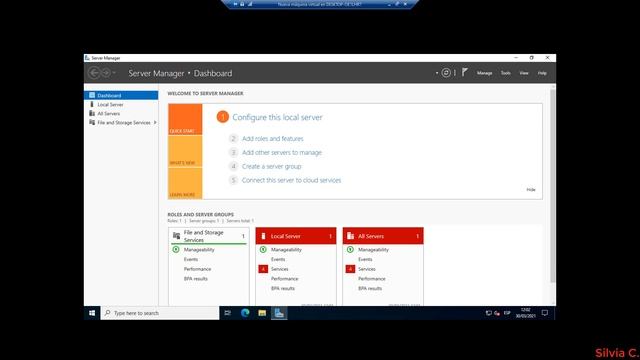640x360 pixels.
Task: Click red Services alert badge in All Servers tile
Action: pos(350,269)
